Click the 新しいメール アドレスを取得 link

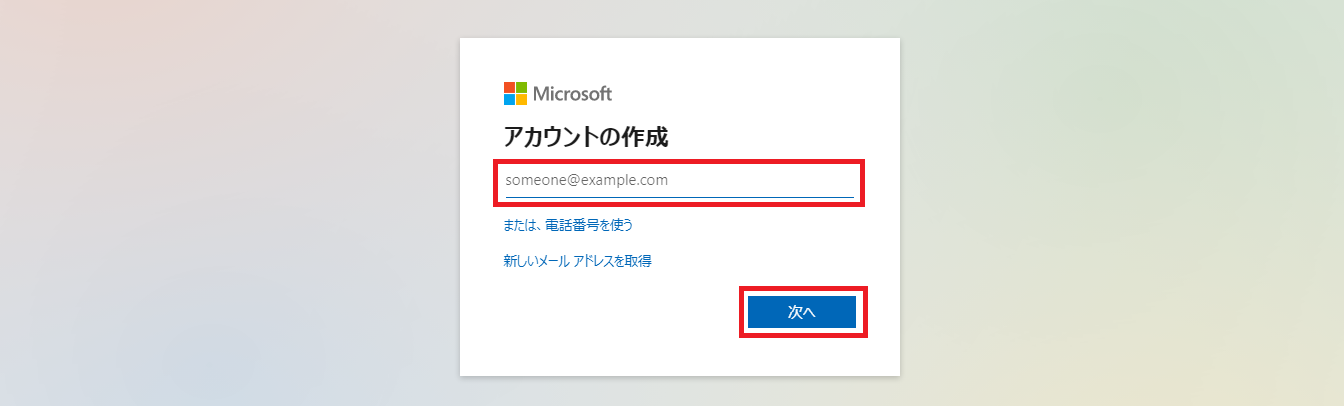[x=578, y=261]
